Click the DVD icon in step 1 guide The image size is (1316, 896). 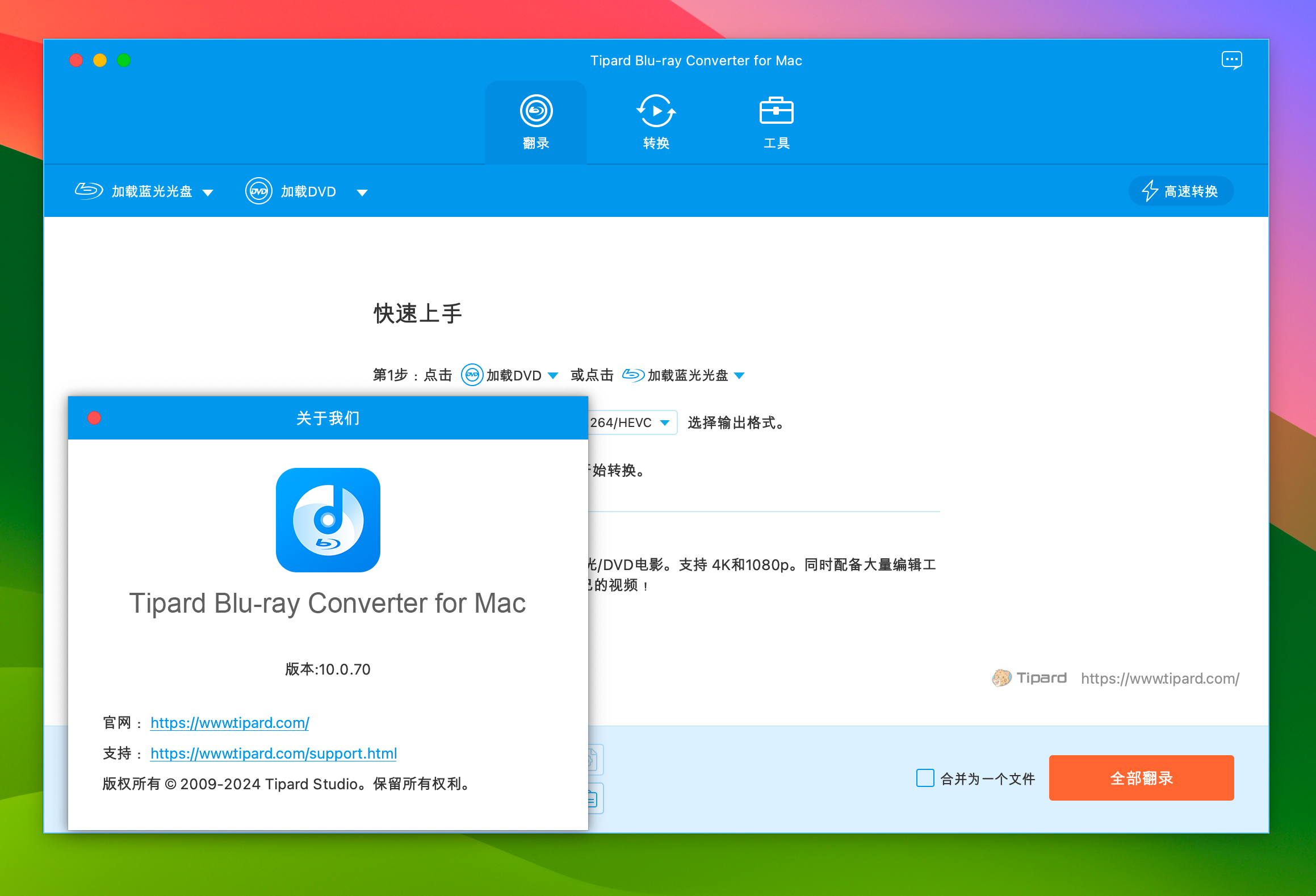pos(472,375)
